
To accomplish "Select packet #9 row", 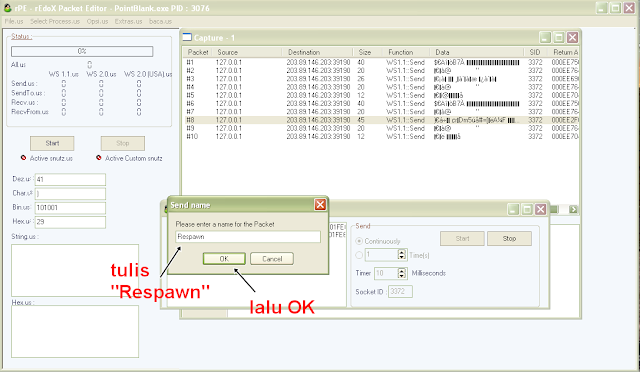I will 381,128.
